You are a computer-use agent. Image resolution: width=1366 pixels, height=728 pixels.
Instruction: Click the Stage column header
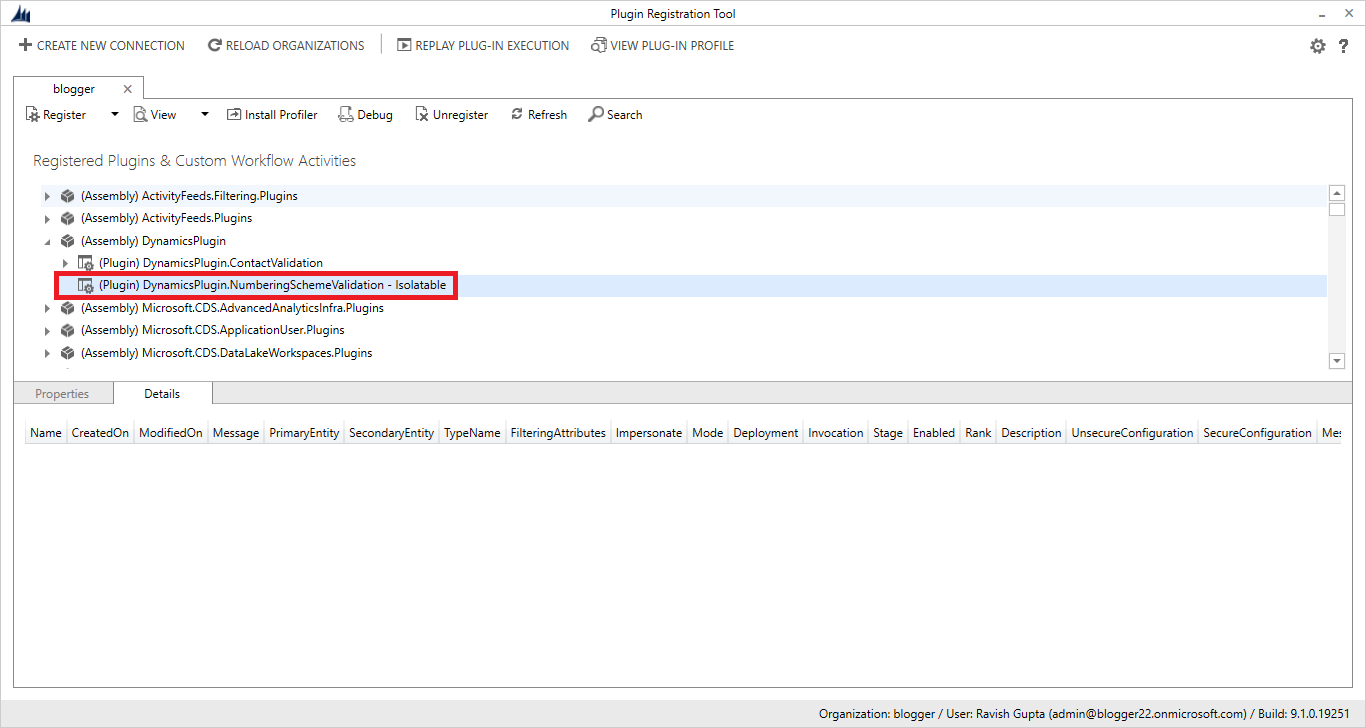(x=888, y=433)
